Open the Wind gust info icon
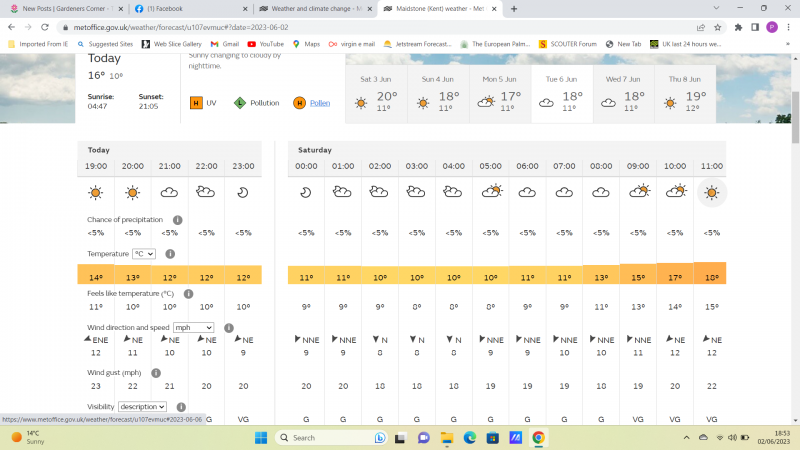The width and height of the screenshot is (800, 450). [x=156, y=373]
